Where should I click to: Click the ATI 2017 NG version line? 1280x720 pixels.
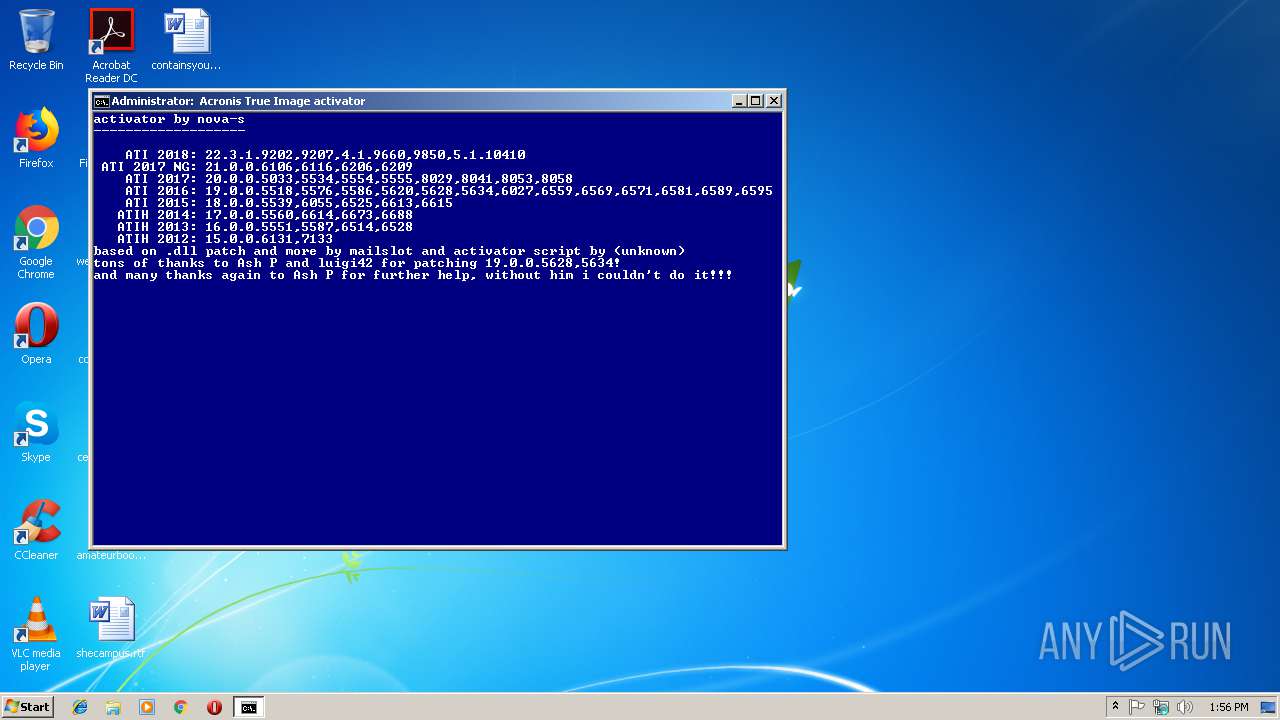point(257,167)
